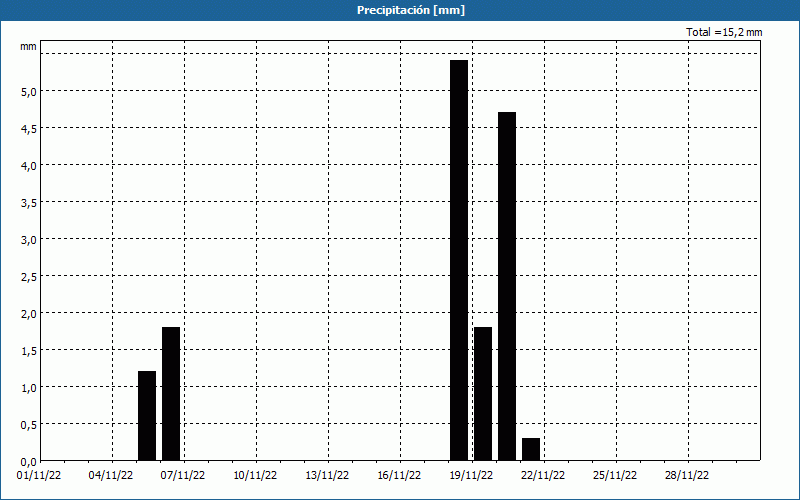This screenshot has width=800, height=500.
Task: Click the 28/11/22 date label
Action: (x=687, y=475)
